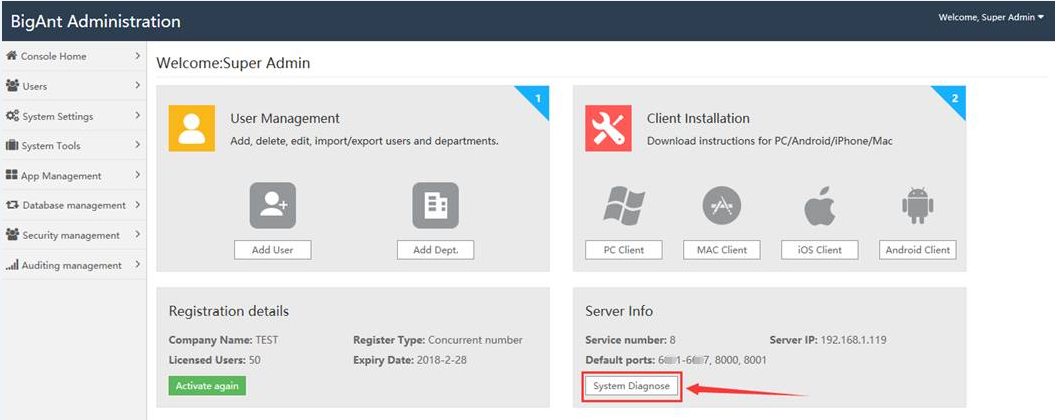Click the Database management arrows icon

[x=12, y=205]
